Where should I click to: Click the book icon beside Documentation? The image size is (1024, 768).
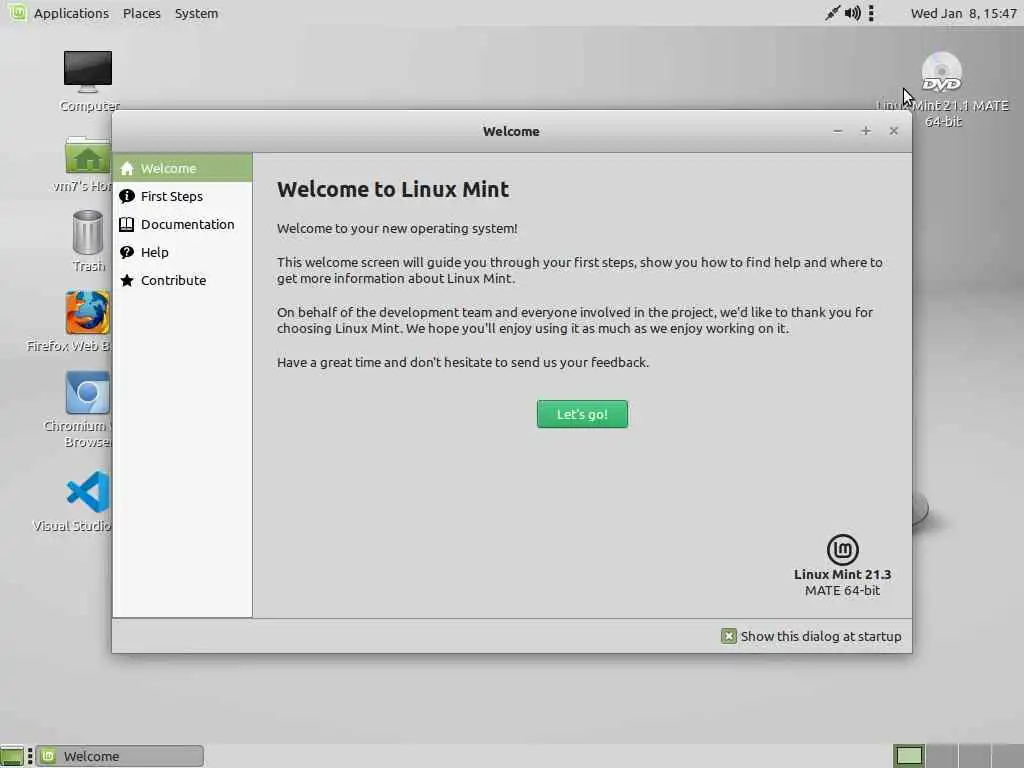coord(127,224)
